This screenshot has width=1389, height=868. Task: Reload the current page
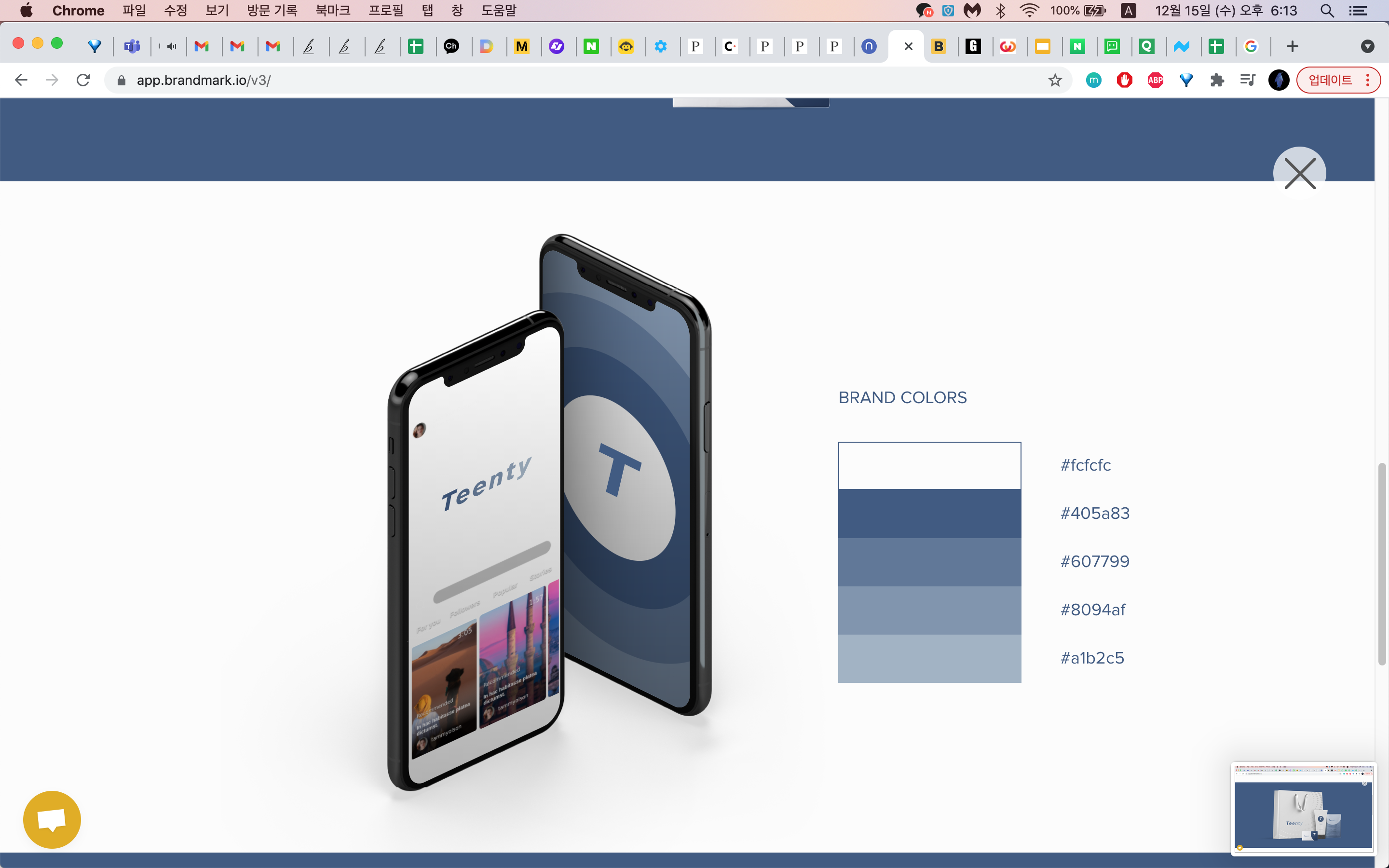(83, 80)
